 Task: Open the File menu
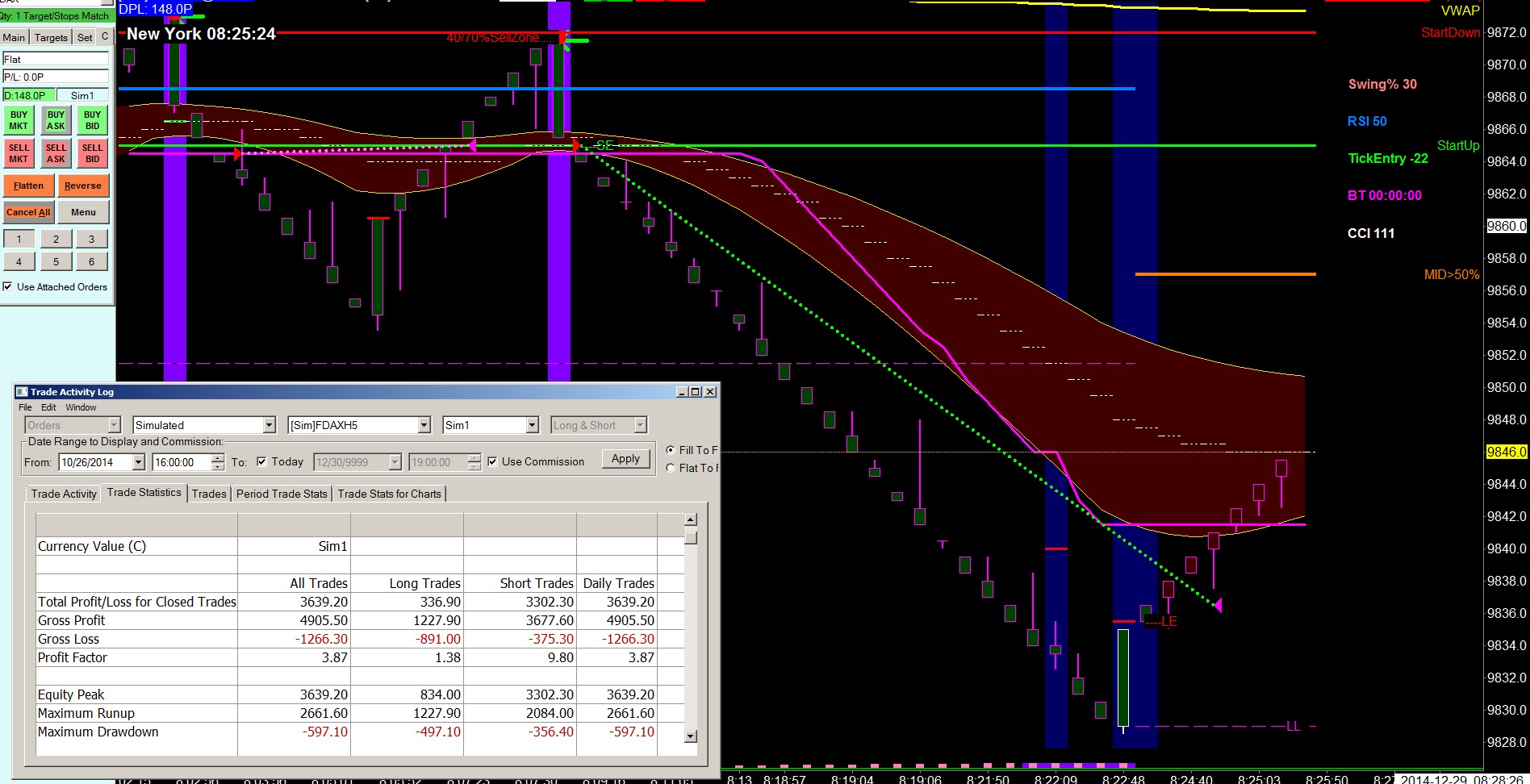point(25,407)
